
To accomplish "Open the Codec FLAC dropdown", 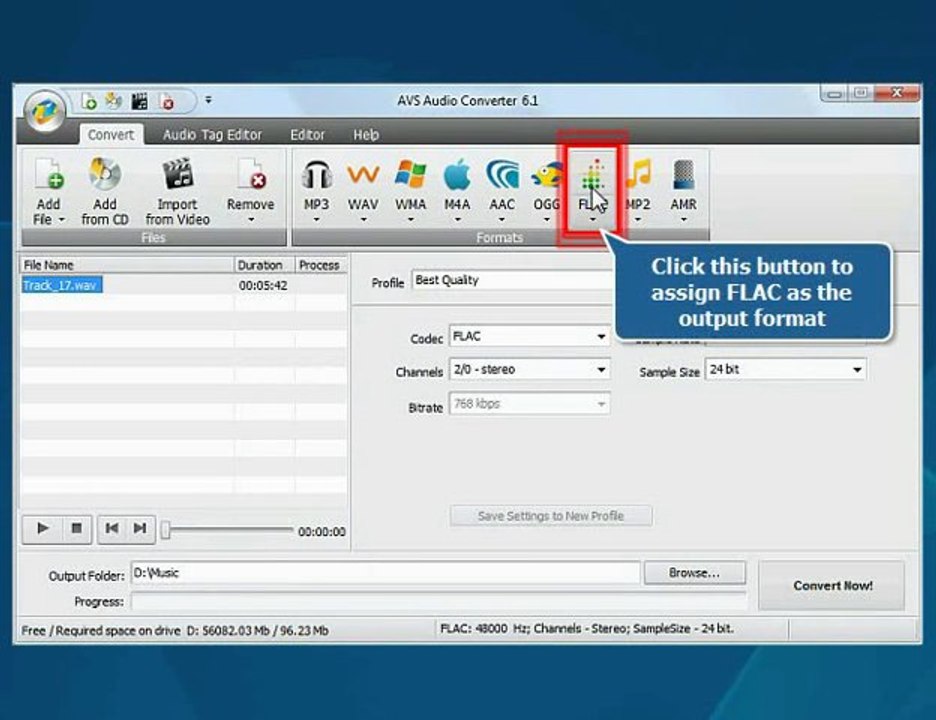I will [x=529, y=337].
